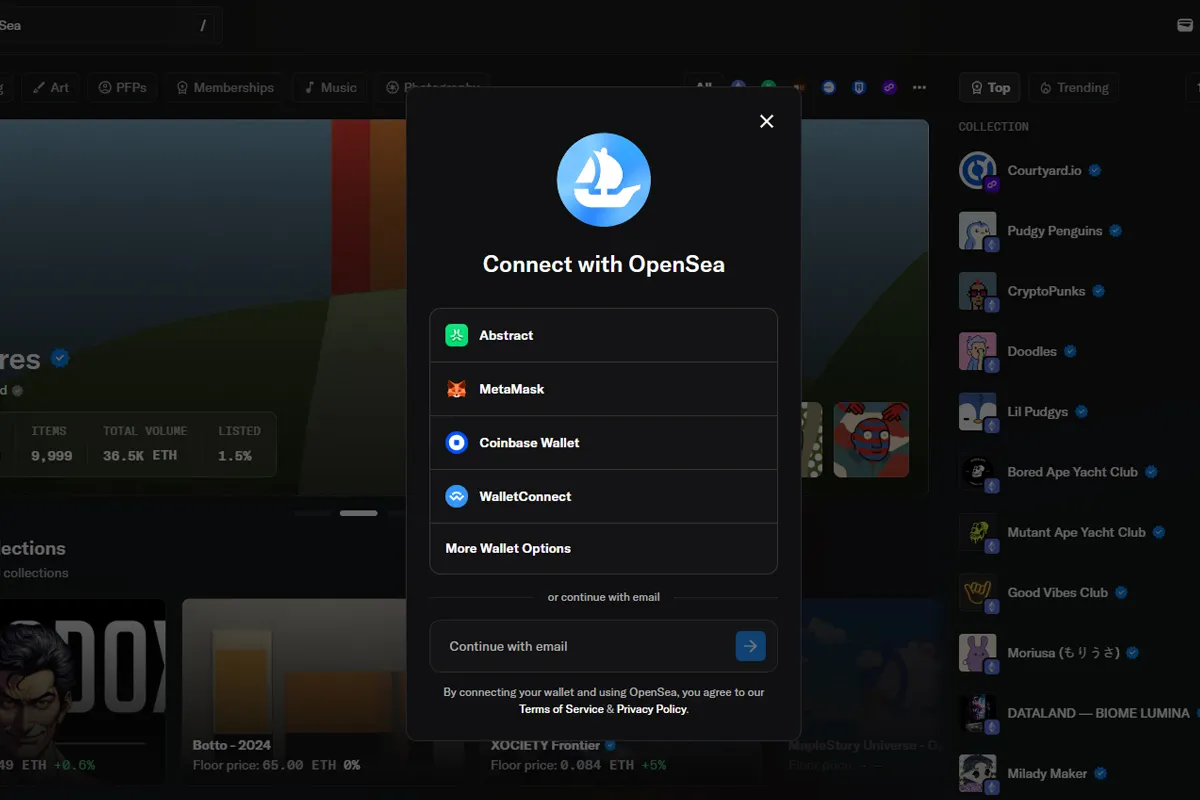
Task: Open Pudgy Penguins collection
Action: (1055, 231)
